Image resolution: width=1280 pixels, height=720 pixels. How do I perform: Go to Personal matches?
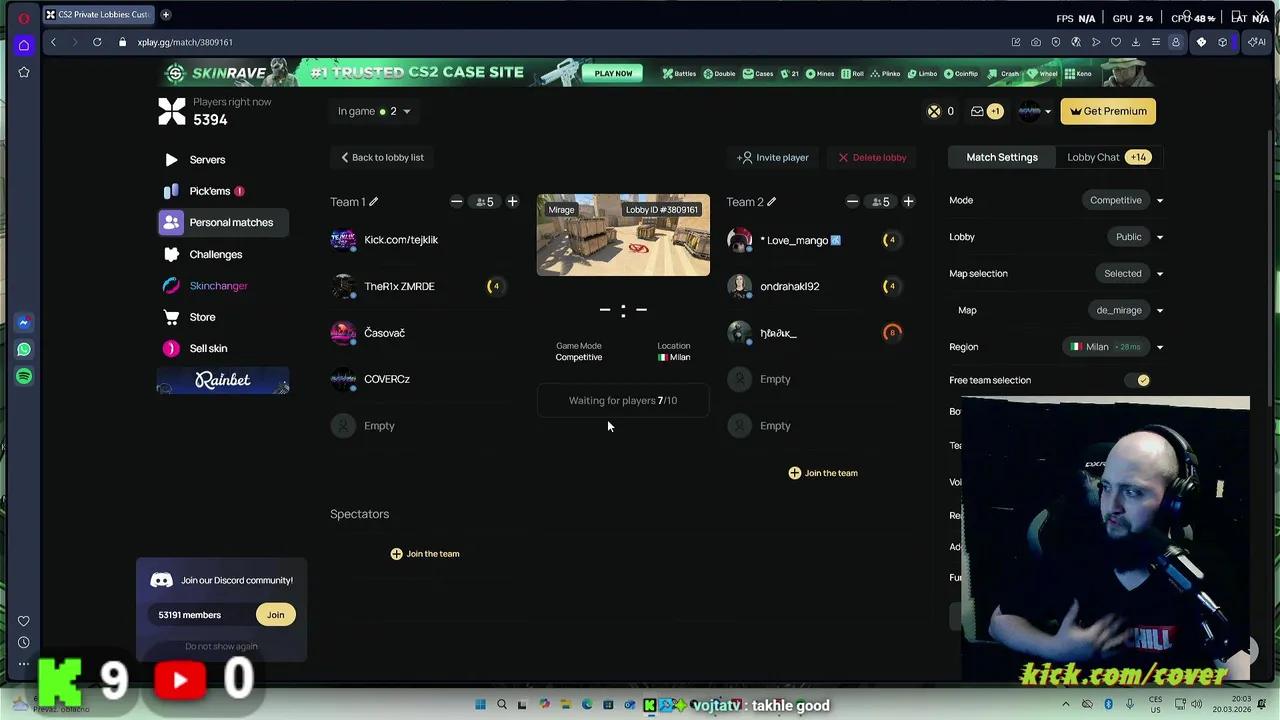tap(223, 222)
